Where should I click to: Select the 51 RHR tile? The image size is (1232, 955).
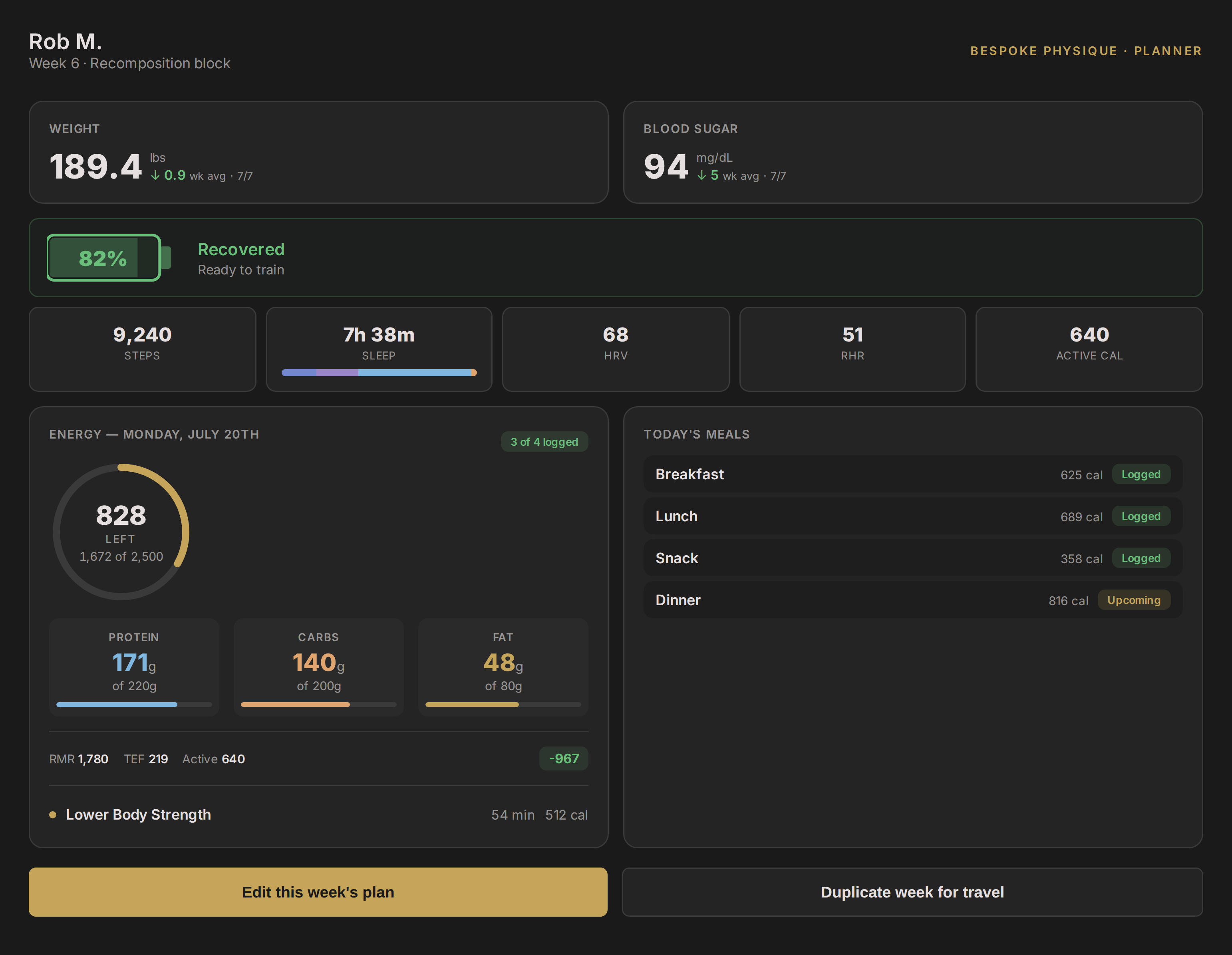[852, 349]
